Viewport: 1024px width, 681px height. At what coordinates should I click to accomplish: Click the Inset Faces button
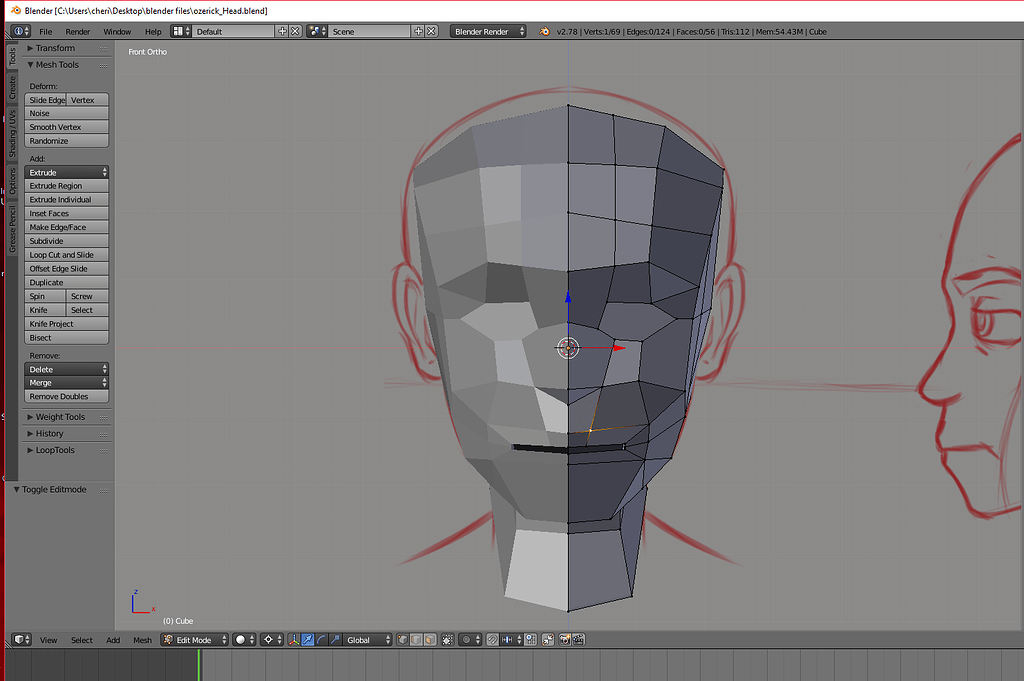pyautogui.click(x=67, y=214)
